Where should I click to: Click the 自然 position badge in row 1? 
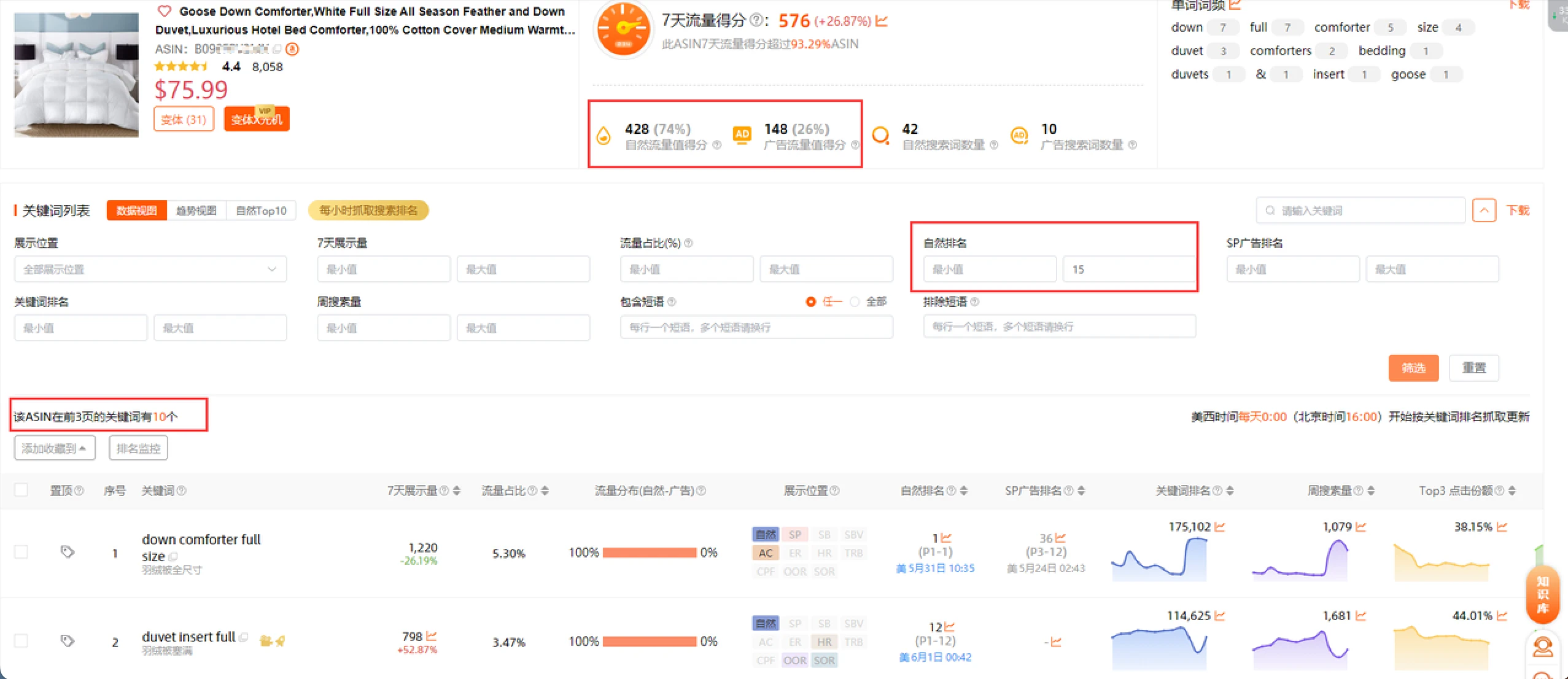(766, 535)
